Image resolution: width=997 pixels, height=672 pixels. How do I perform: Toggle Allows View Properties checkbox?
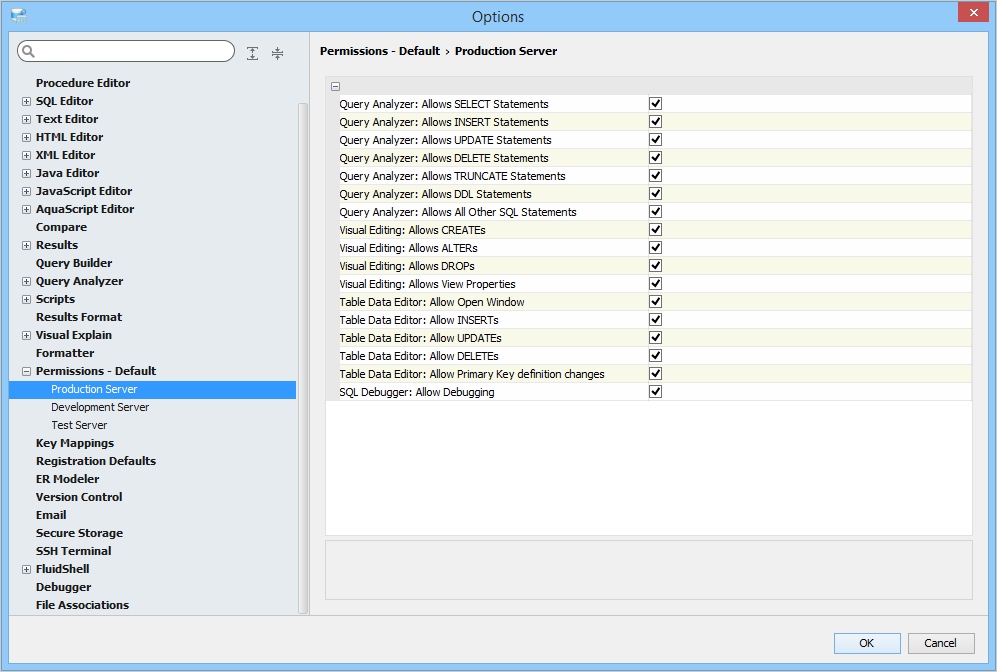(656, 284)
